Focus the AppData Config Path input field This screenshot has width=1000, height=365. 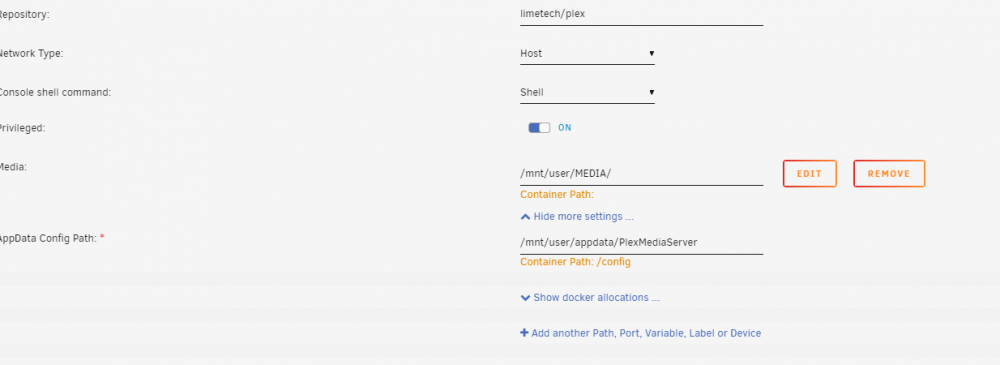[642, 242]
